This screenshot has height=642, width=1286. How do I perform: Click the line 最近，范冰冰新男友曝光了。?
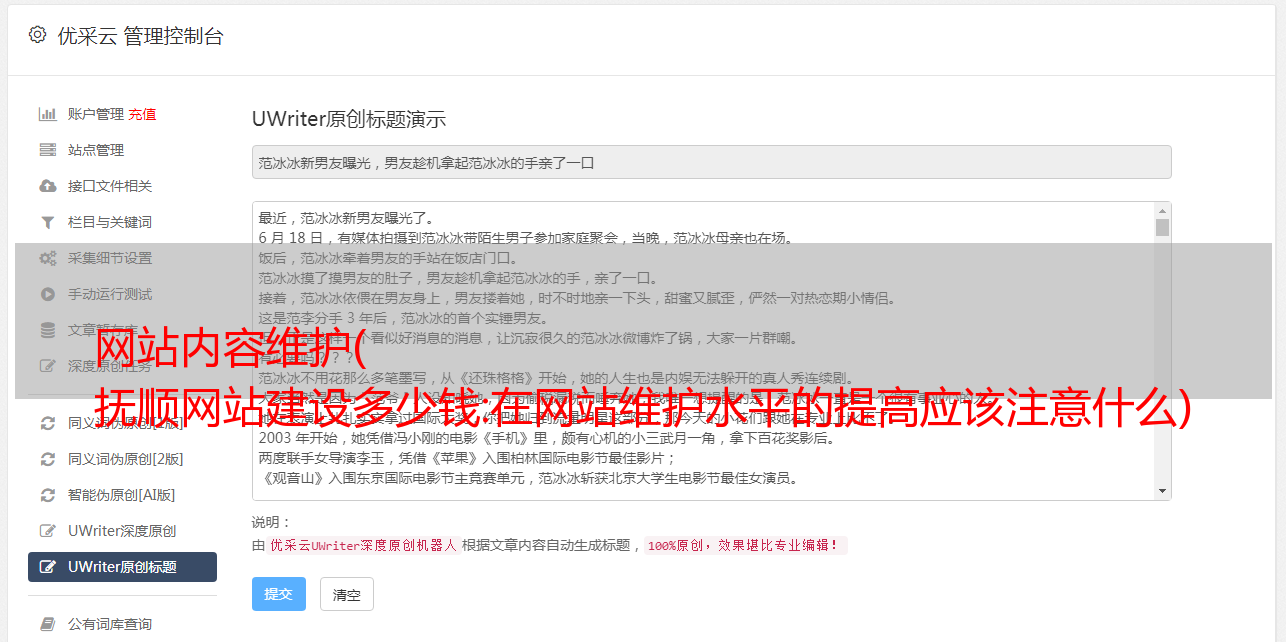pyautogui.click(x=346, y=218)
